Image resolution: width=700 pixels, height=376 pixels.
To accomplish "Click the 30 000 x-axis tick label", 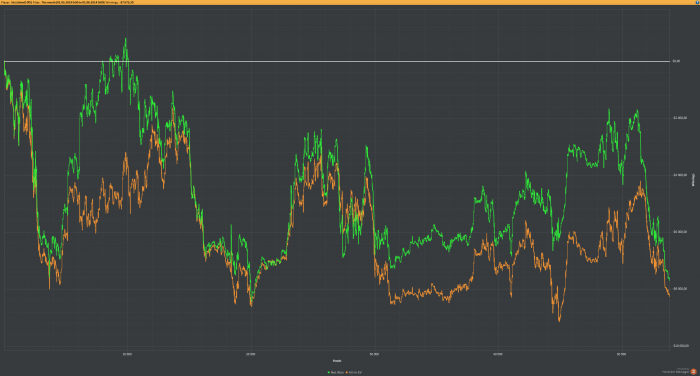I will pyautogui.click(x=374, y=354).
